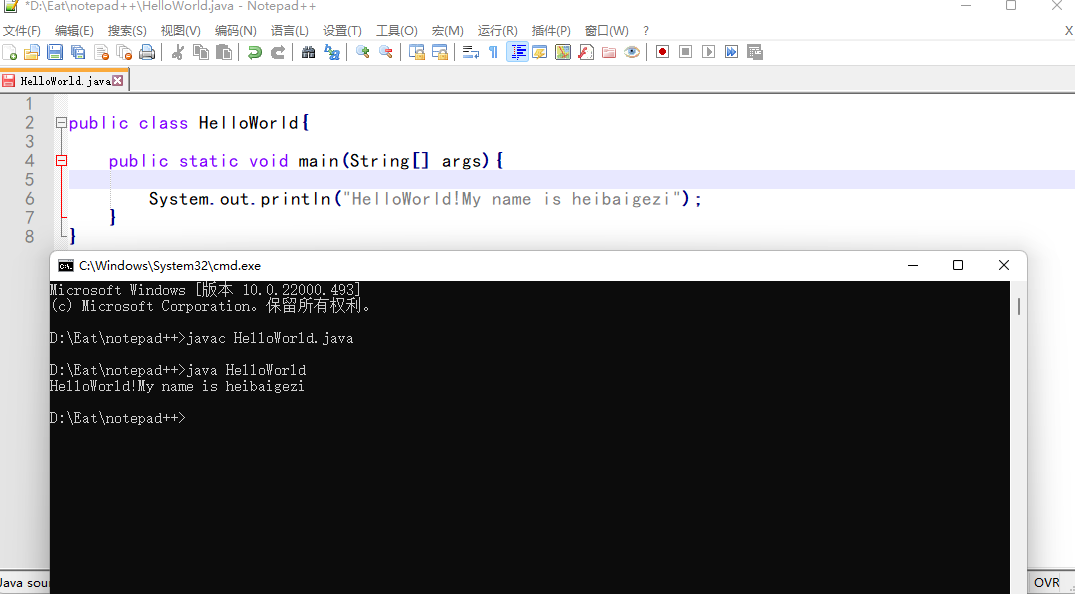Collapse the HelloWorld class code fold
The image size is (1075, 594).
[61, 122]
